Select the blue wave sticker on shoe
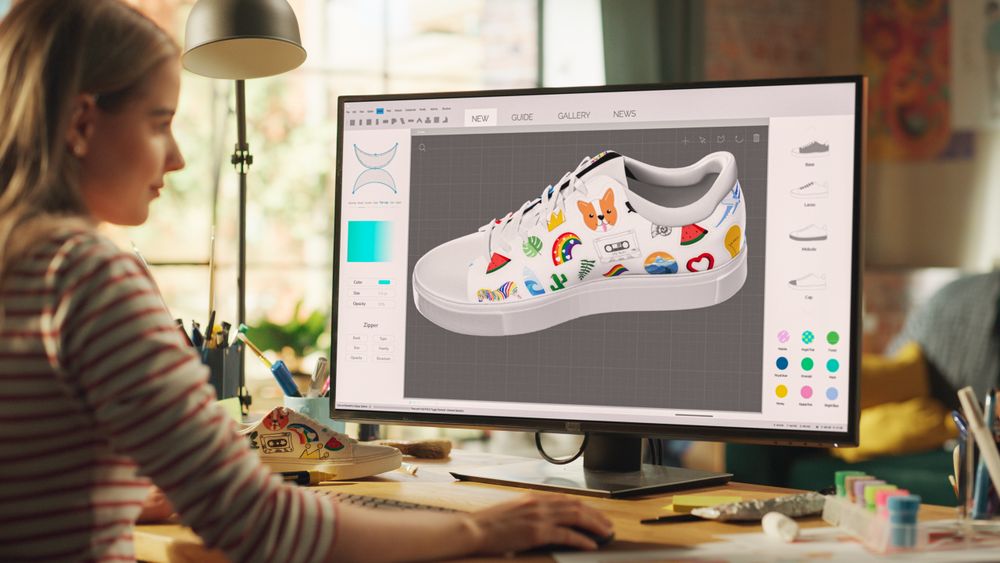Viewport: 1000px width, 563px height. point(534,282)
